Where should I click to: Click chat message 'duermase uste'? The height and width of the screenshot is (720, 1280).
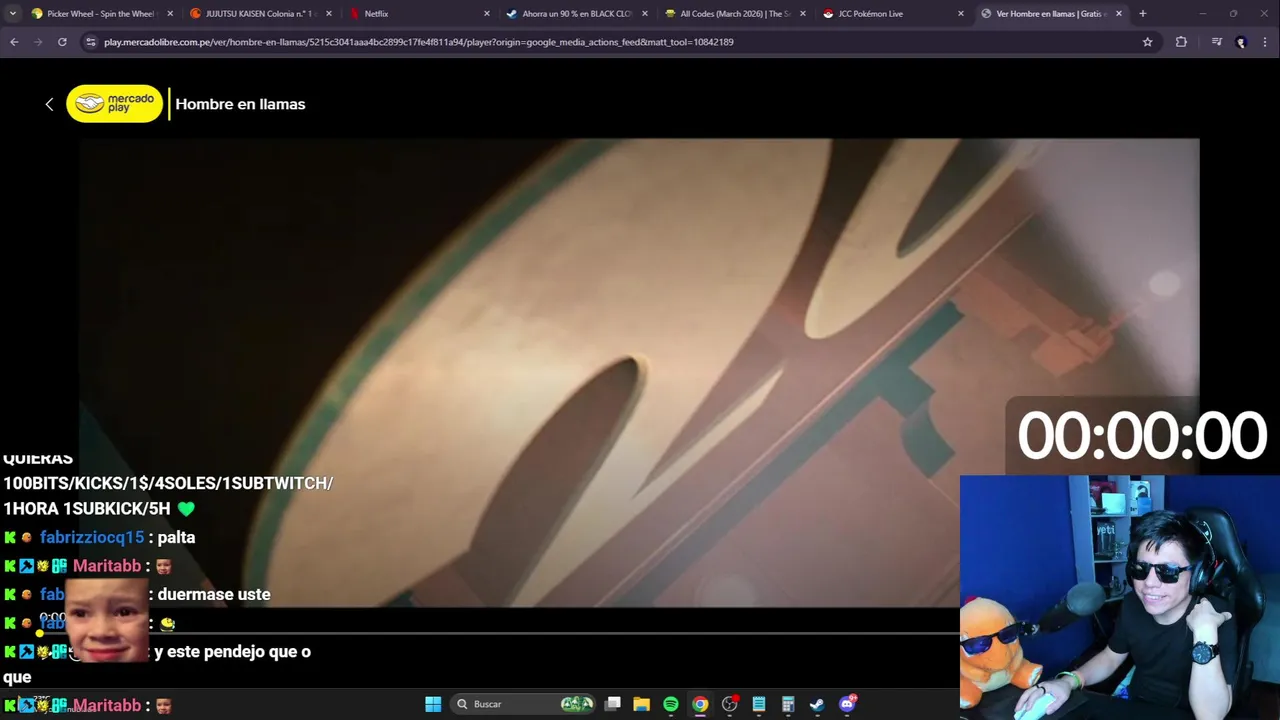point(214,594)
